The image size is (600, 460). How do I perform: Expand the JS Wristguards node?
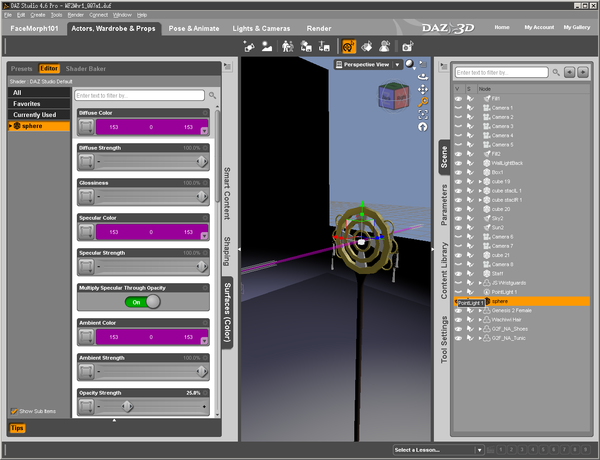tap(480, 283)
